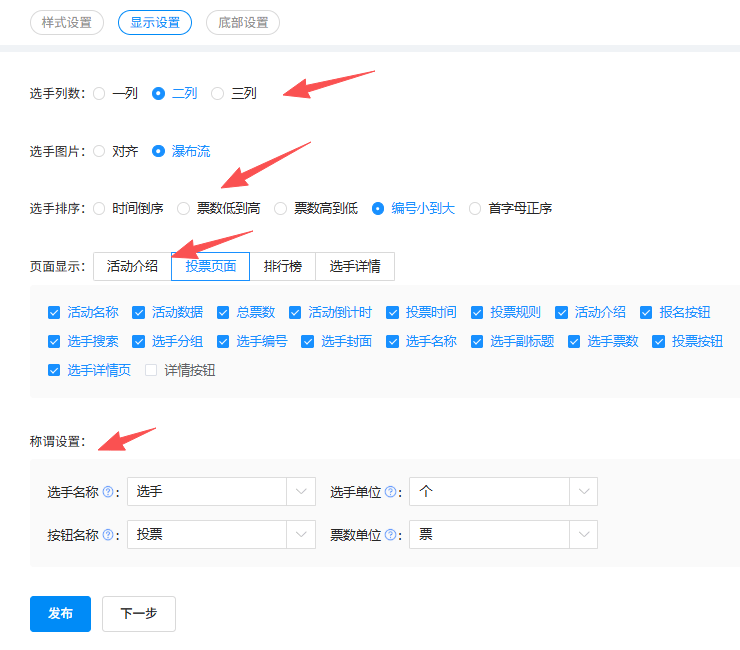Open help icon next to 票数单位
This screenshot has height=650, width=740.
[390, 535]
